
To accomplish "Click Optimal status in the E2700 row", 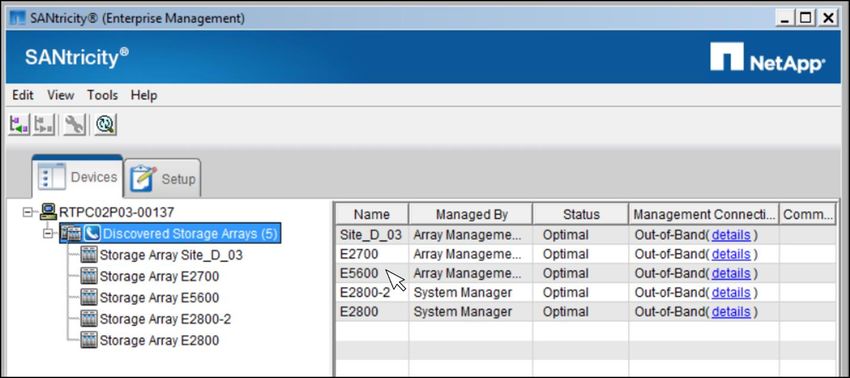I will [x=565, y=254].
